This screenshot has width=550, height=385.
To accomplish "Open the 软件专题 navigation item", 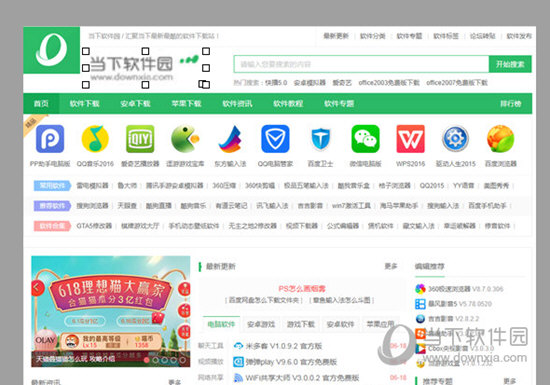I will tap(339, 103).
